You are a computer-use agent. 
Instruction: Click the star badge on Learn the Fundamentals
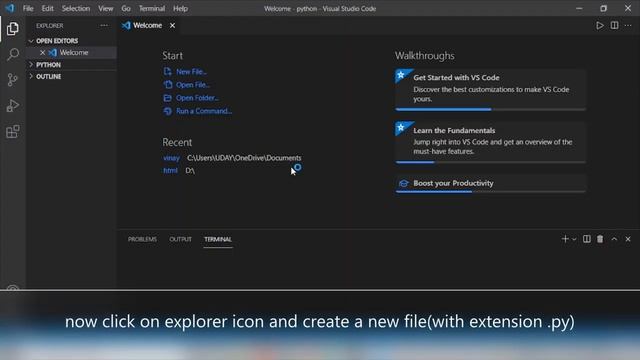point(401,128)
